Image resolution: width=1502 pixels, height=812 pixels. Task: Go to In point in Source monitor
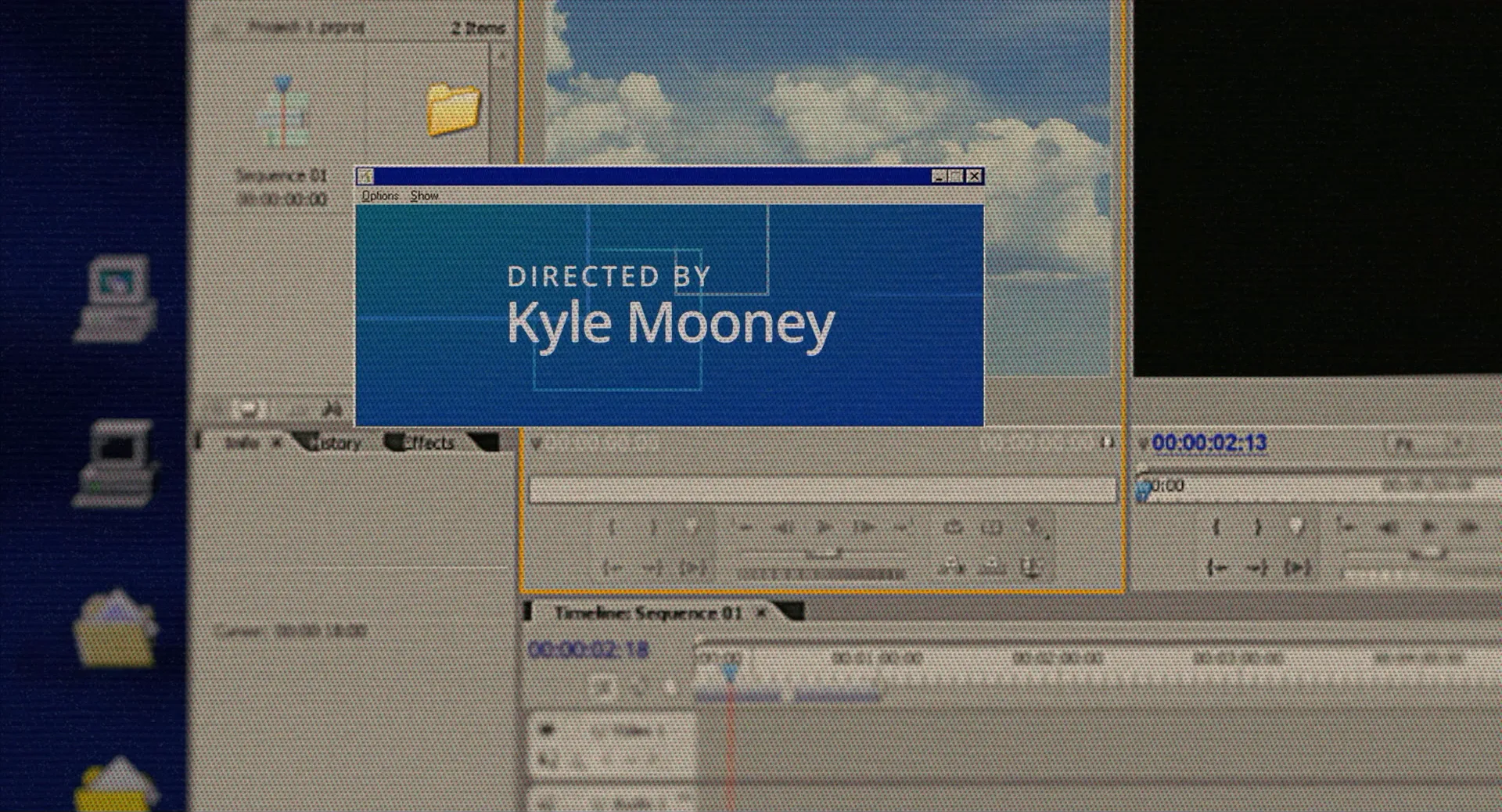[x=613, y=568]
